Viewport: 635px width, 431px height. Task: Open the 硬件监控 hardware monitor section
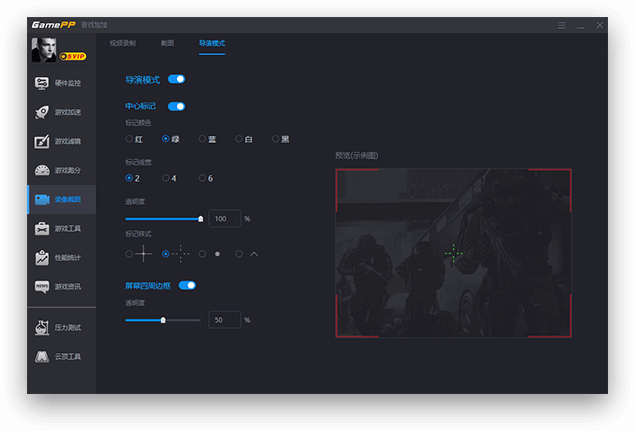61,83
